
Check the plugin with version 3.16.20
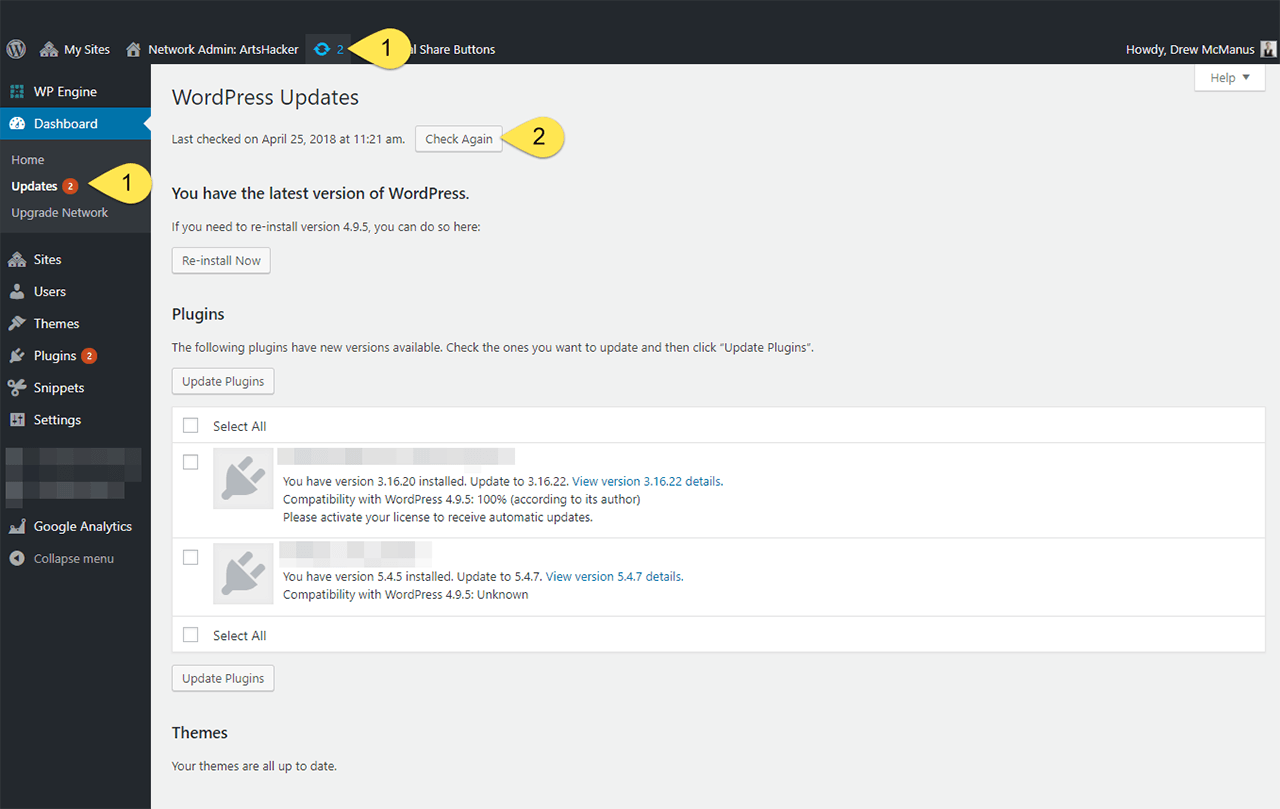click(x=191, y=462)
